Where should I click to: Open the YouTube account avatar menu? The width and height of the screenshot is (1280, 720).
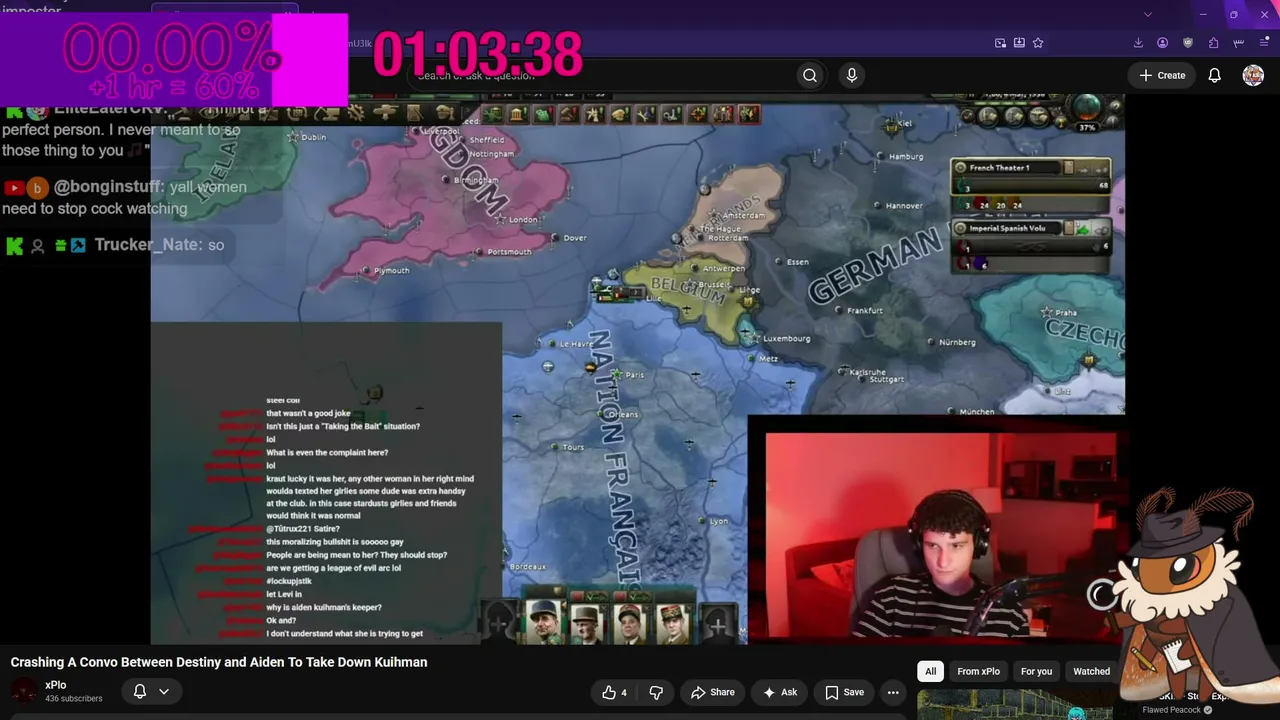(x=1253, y=75)
